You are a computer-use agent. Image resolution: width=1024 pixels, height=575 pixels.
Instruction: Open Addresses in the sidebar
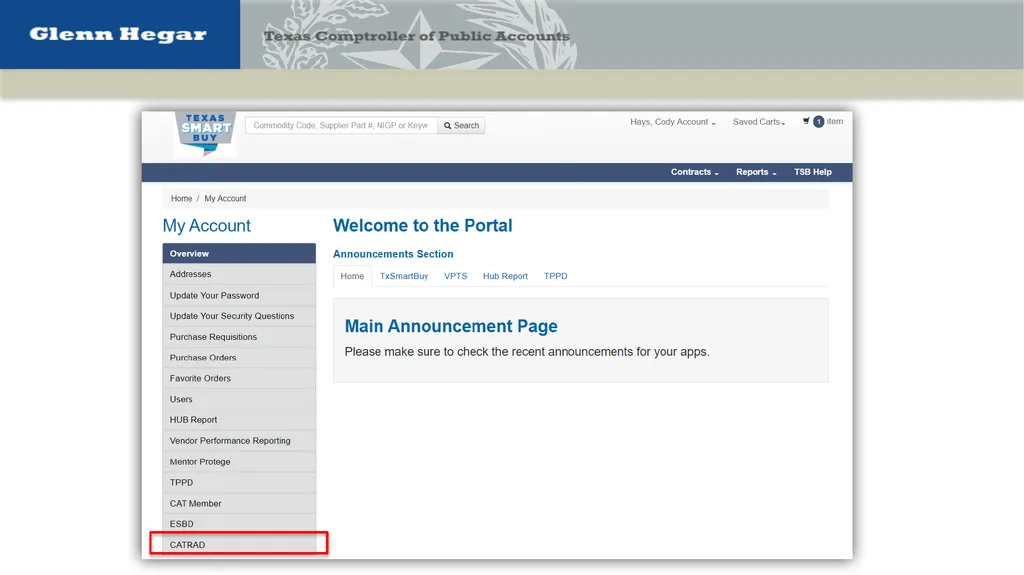point(239,274)
